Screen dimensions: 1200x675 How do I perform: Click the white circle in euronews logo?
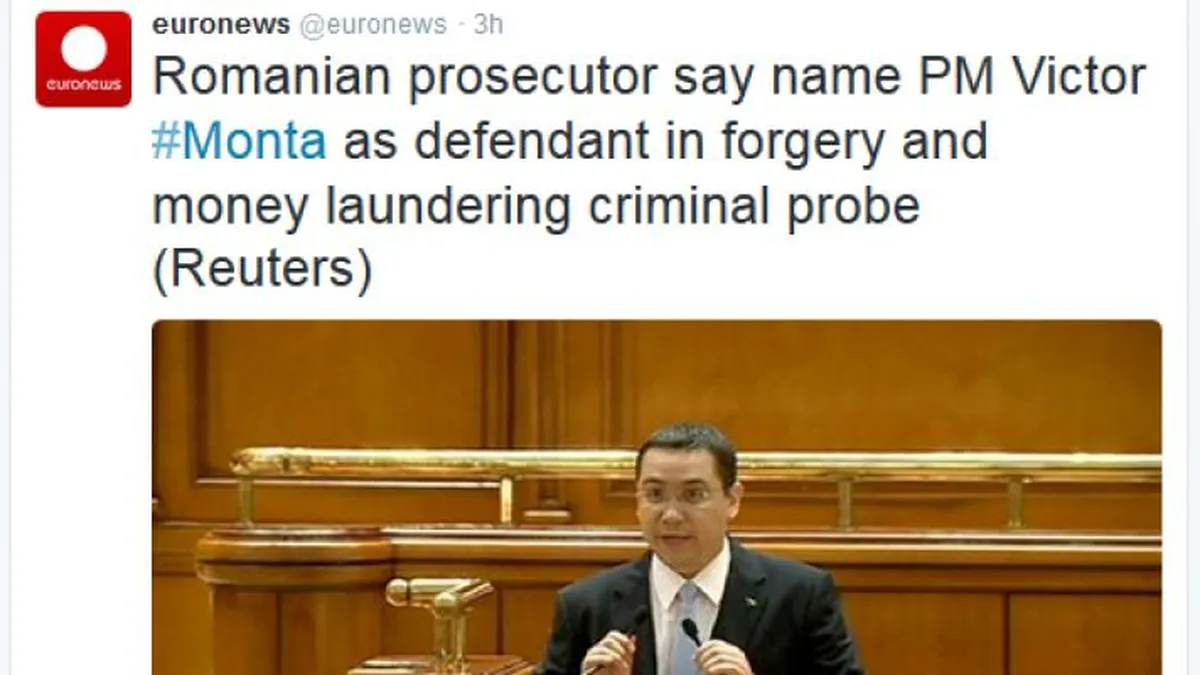84,48
